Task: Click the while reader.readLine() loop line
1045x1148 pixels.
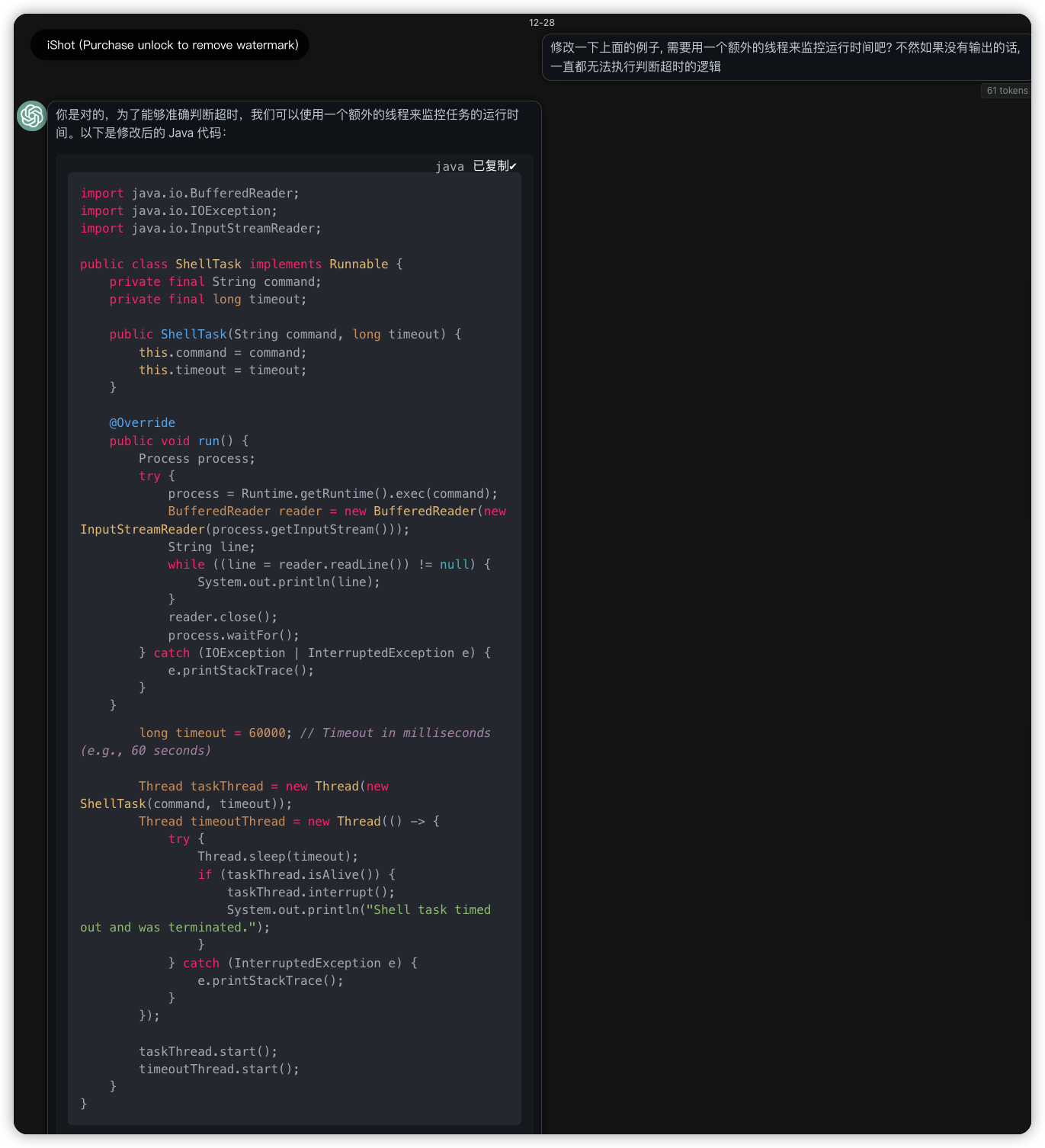Action: click(x=329, y=564)
